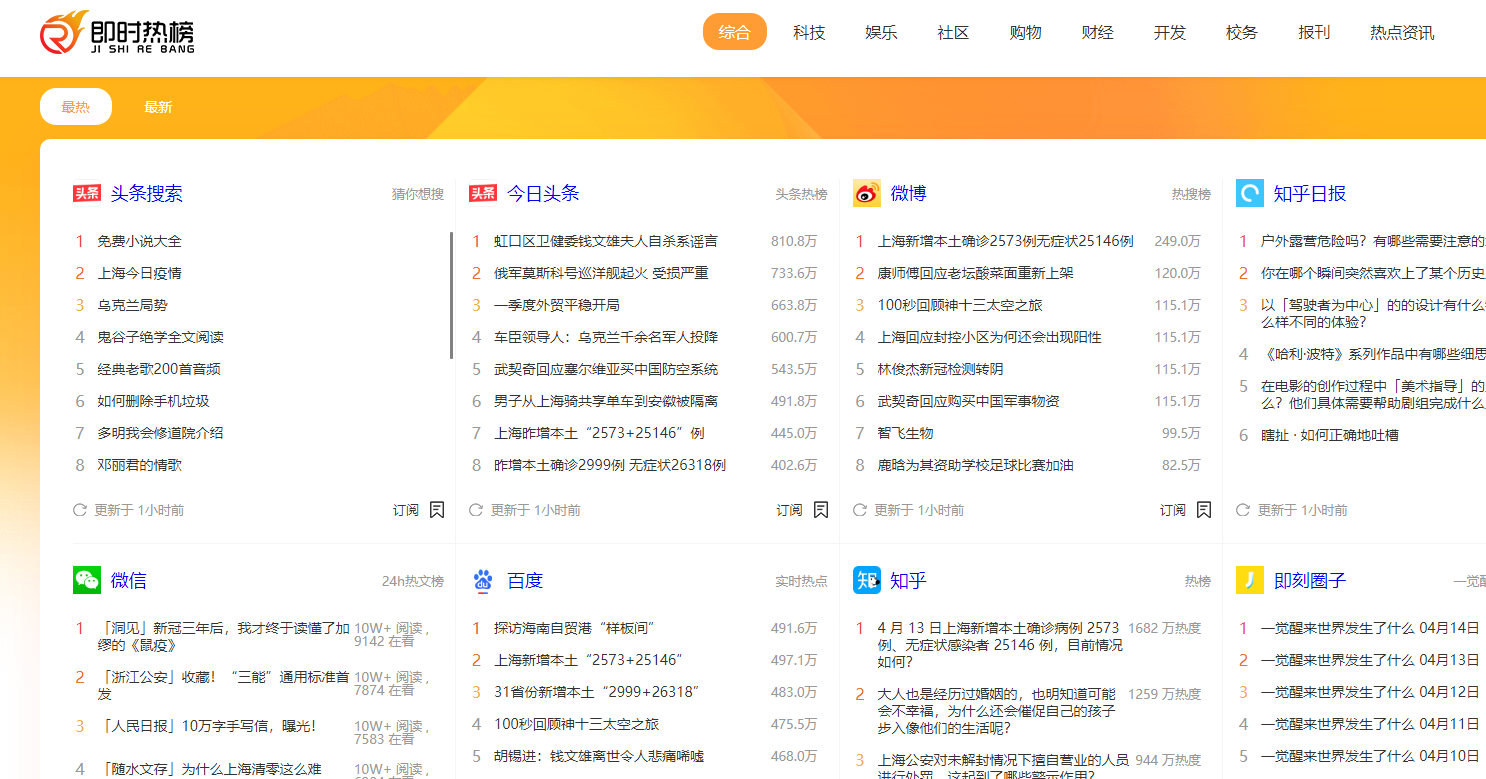Open the 知乎日报 panel icon
Image resolution: width=1486 pixels, height=779 pixels.
pyautogui.click(x=1249, y=192)
